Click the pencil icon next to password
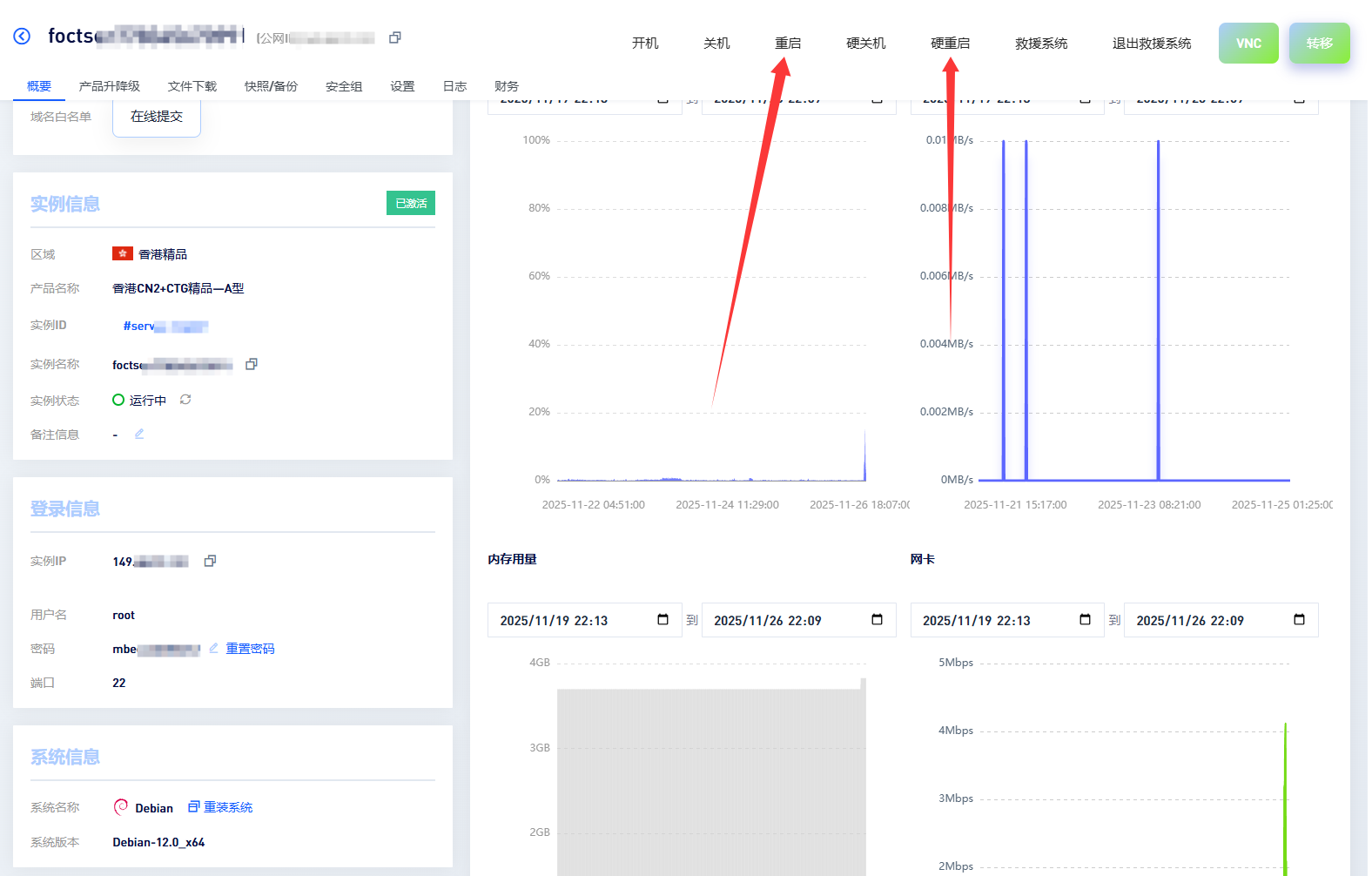The height and width of the screenshot is (876, 1372). pyautogui.click(x=213, y=648)
